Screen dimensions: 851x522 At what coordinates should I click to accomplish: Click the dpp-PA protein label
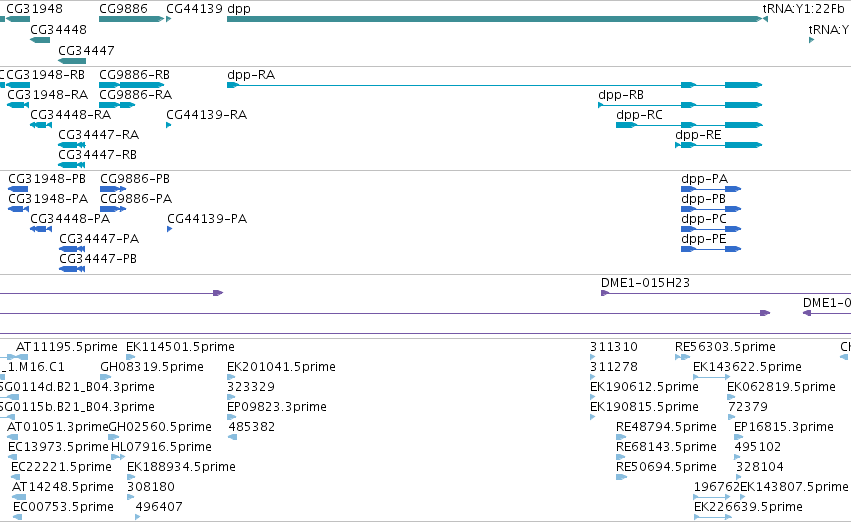(704, 179)
